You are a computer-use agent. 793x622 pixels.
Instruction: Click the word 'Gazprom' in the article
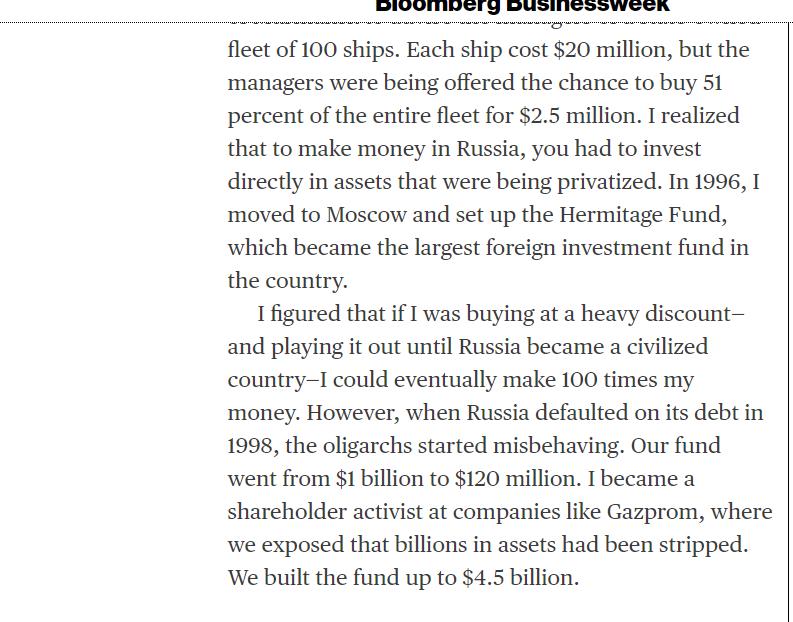pos(652,512)
